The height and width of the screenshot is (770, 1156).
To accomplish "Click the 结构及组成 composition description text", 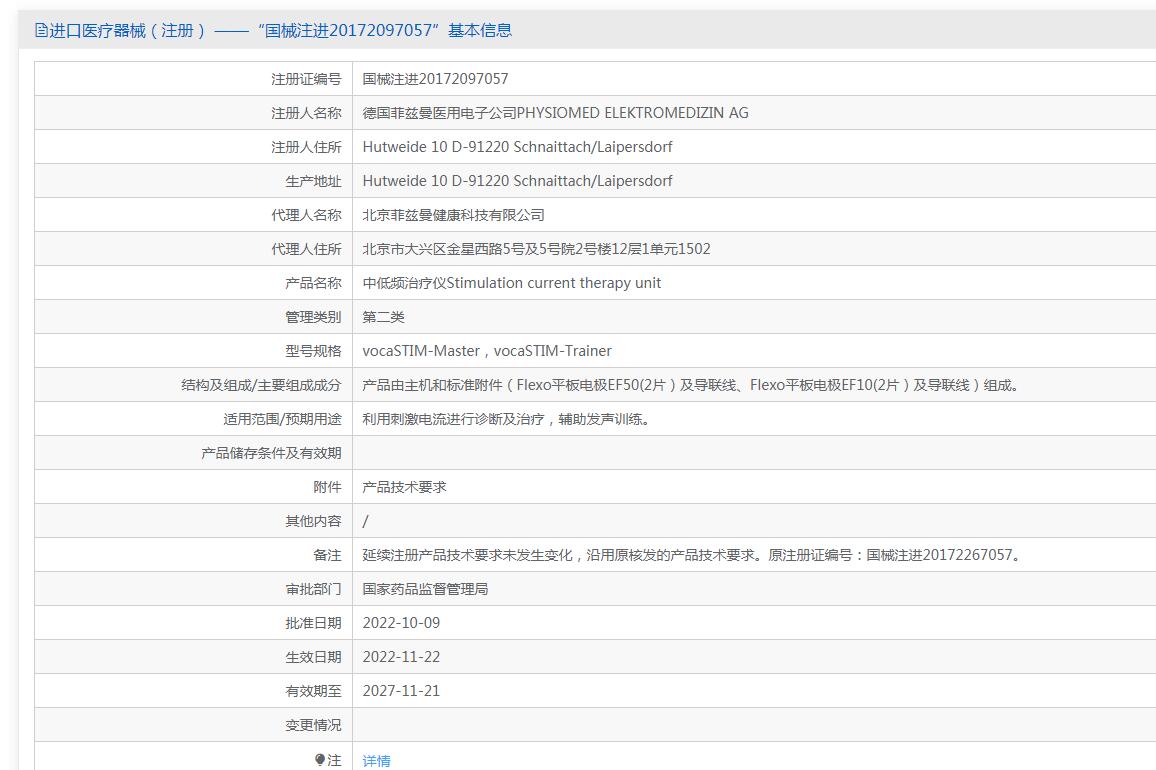I will coord(690,385).
